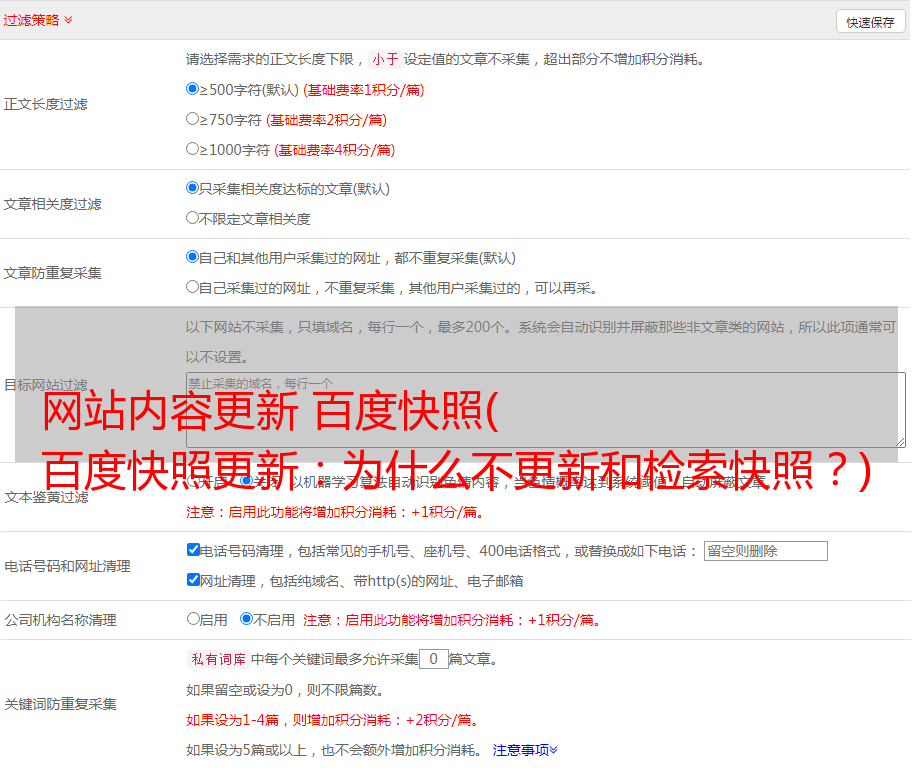The width and height of the screenshot is (912, 768).
Task: Expand the 注意事项 link
Action: coord(525,749)
